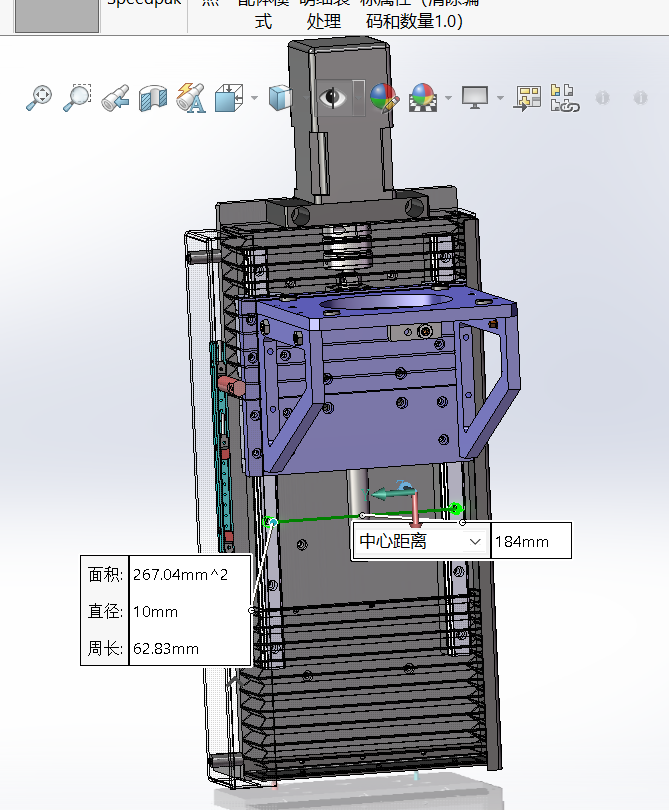Select the Zoom to Area tool
This screenshot has height=810, width=669.
pyautogui.click(x=77, y=98)
